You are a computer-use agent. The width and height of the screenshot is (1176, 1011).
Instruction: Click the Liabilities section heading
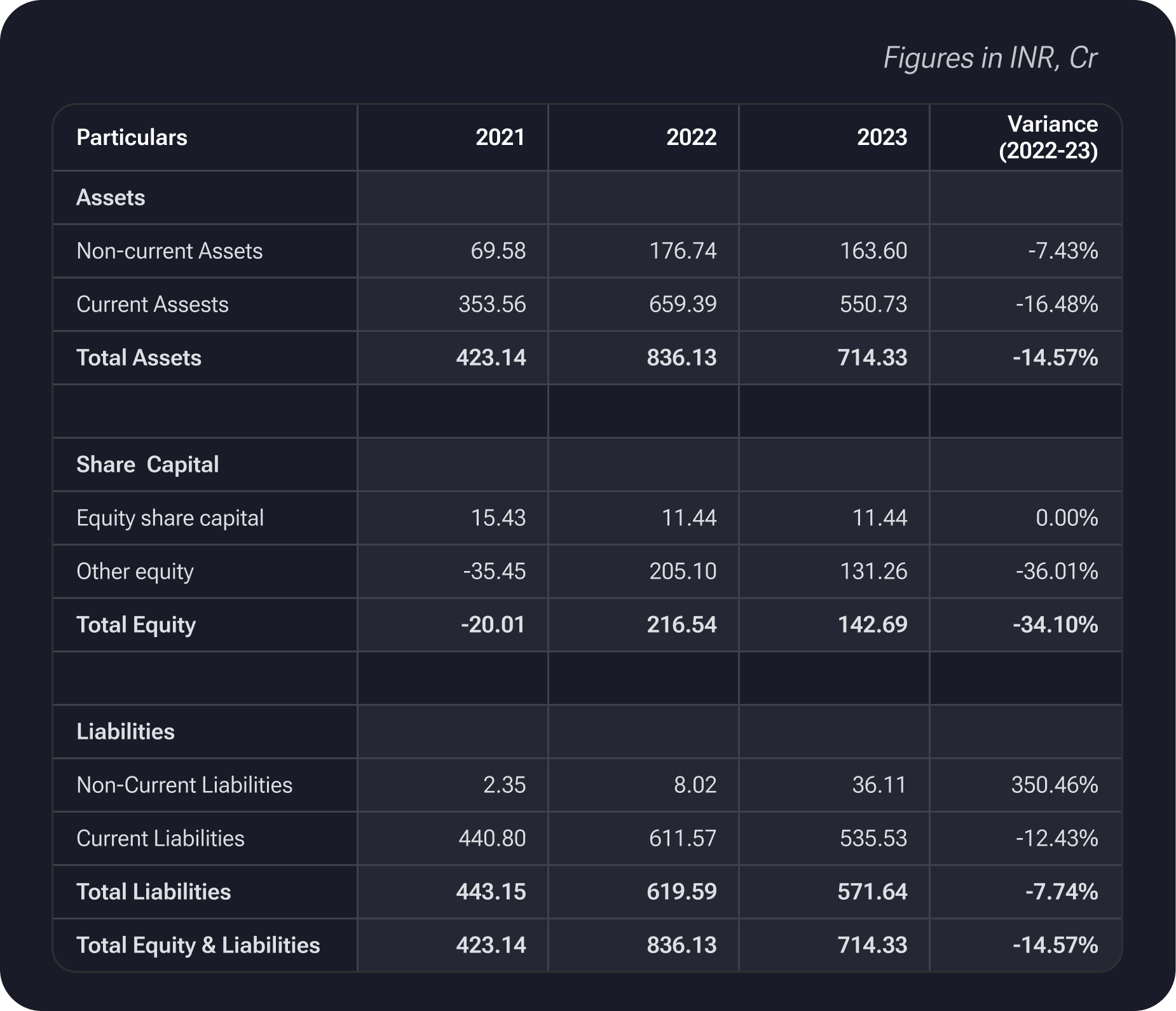point(125,732)
